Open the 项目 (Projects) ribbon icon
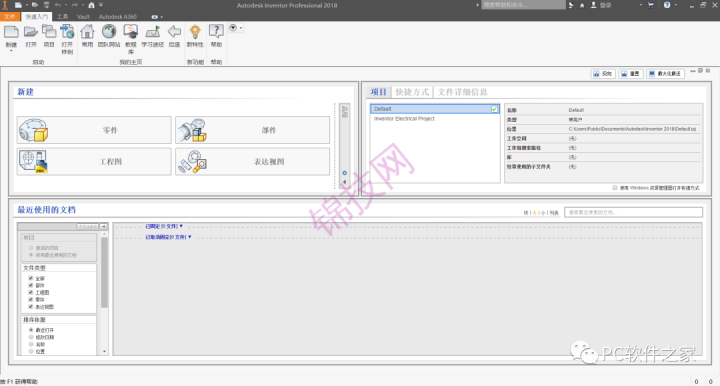Image resolution: width=720 pixels, height=386 pixels. click(x=49, y=32)
